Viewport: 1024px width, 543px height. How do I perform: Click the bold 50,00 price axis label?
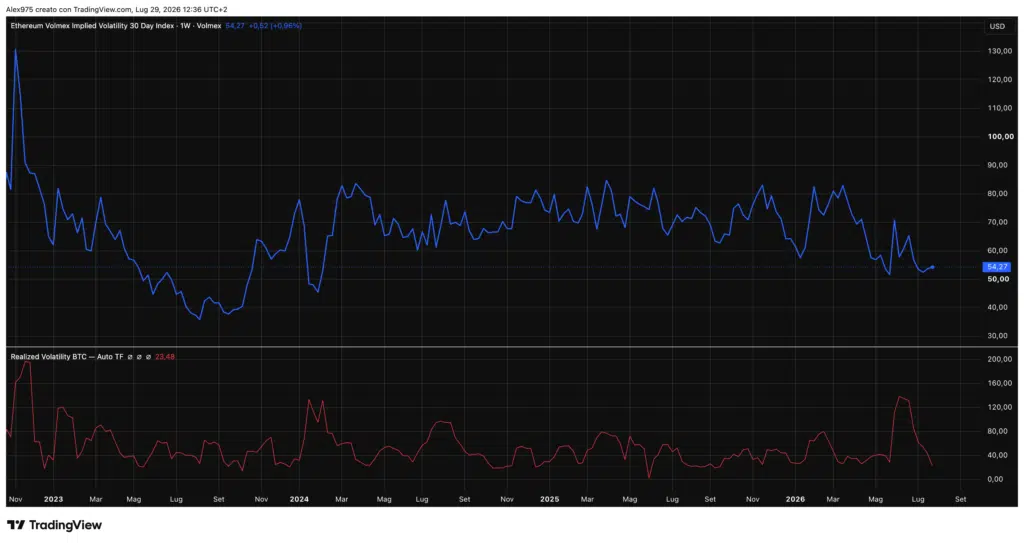(x=999, y=279)
